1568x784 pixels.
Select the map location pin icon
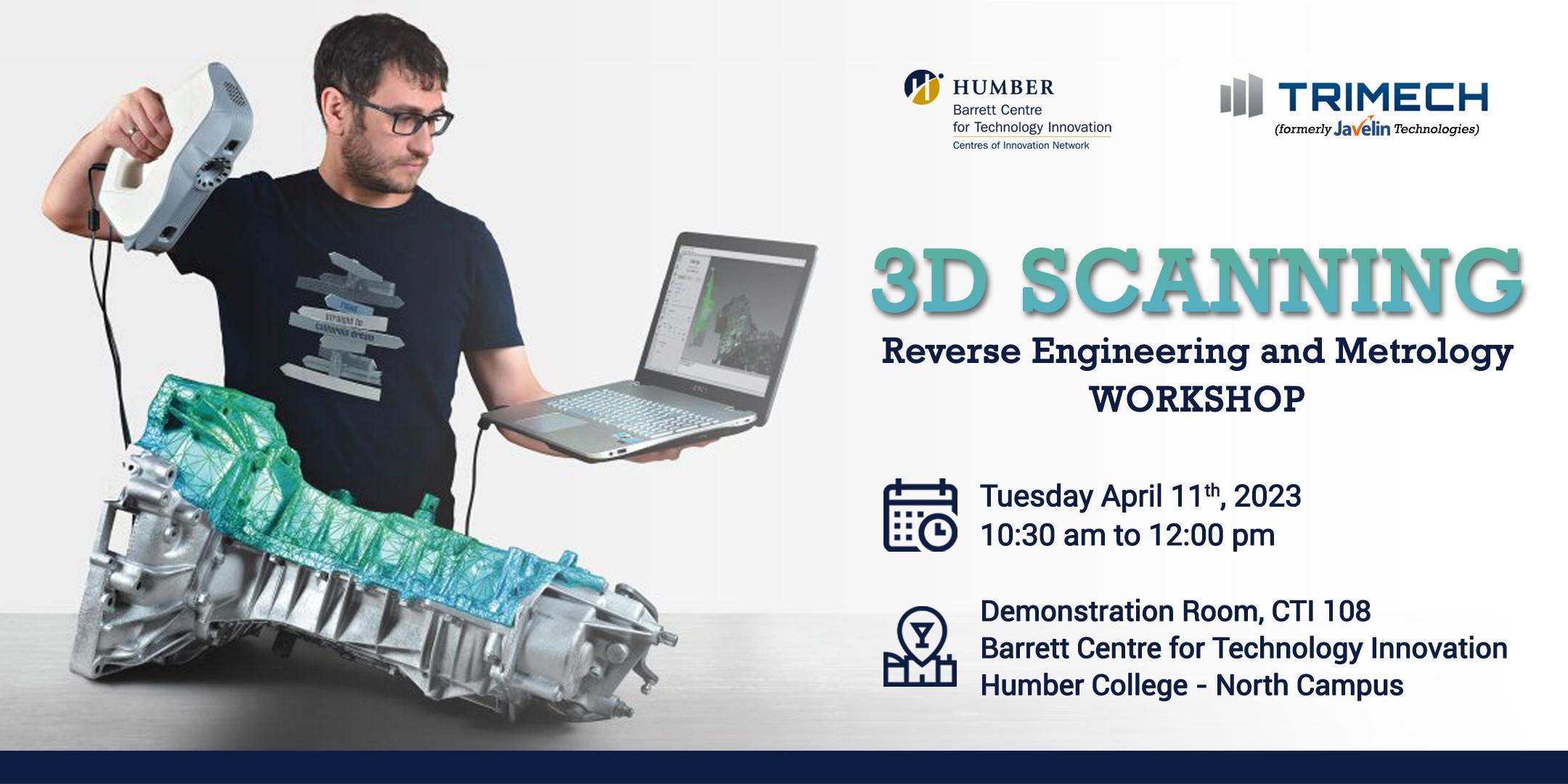pos(920,646)
